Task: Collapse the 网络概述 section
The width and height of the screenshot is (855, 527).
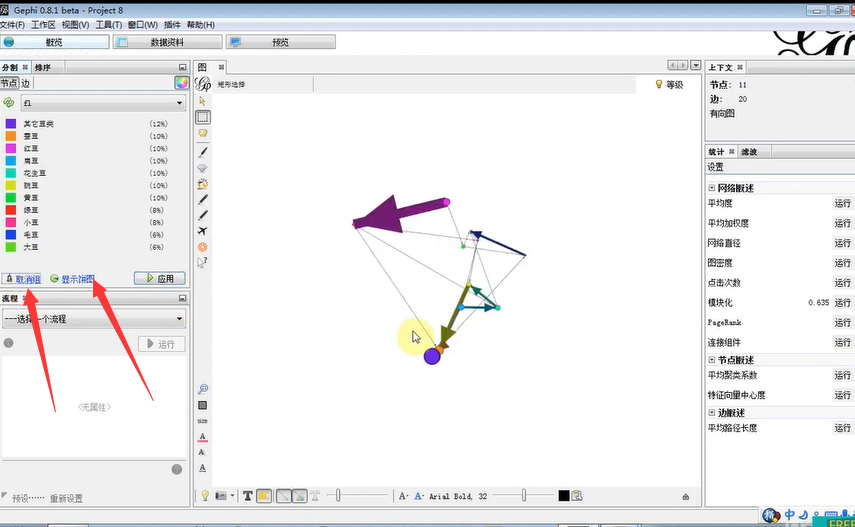Action: [712, 188]
